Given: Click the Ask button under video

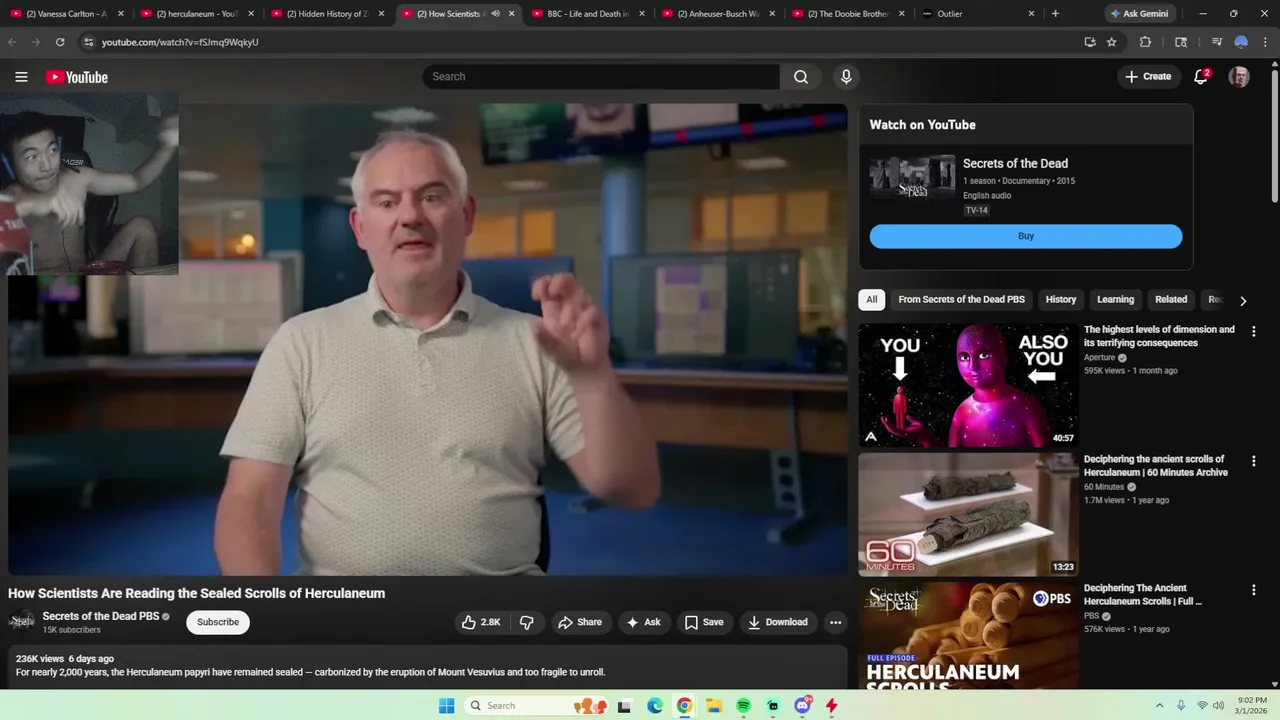Looking at the screenshot, I should [x=643, y=622].
